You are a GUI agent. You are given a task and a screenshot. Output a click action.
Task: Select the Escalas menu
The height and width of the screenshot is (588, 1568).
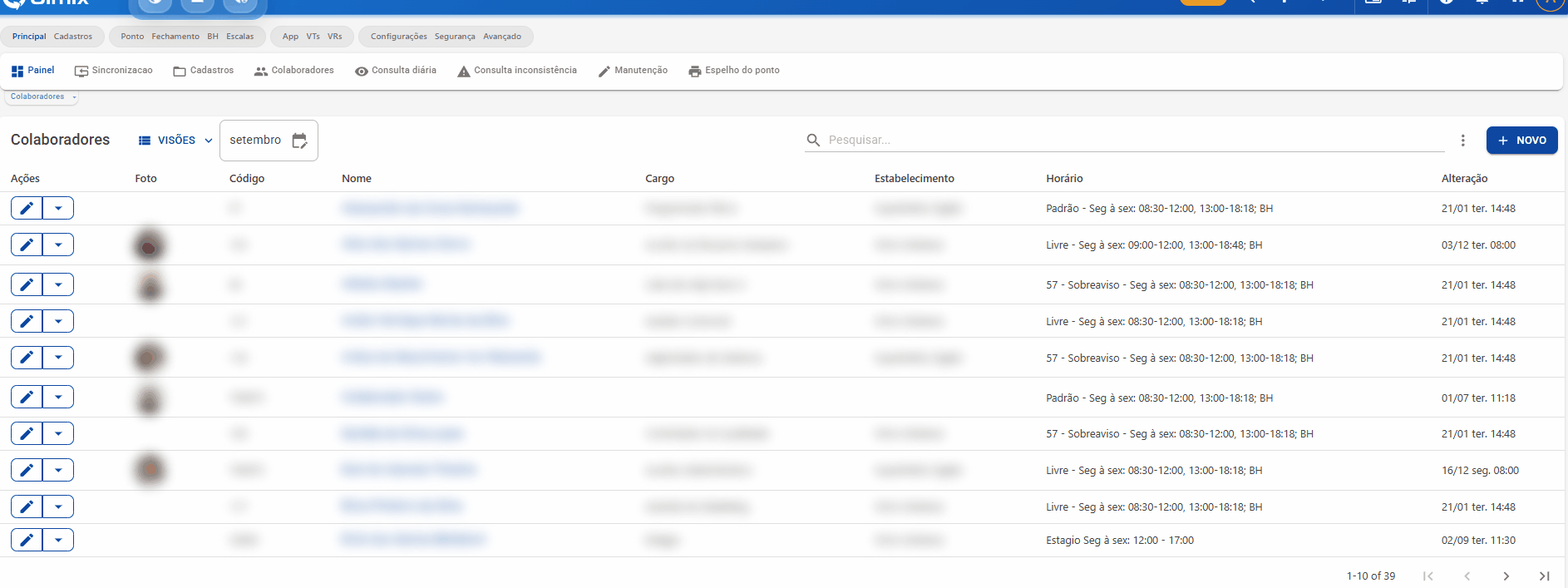tap(240, 37)
